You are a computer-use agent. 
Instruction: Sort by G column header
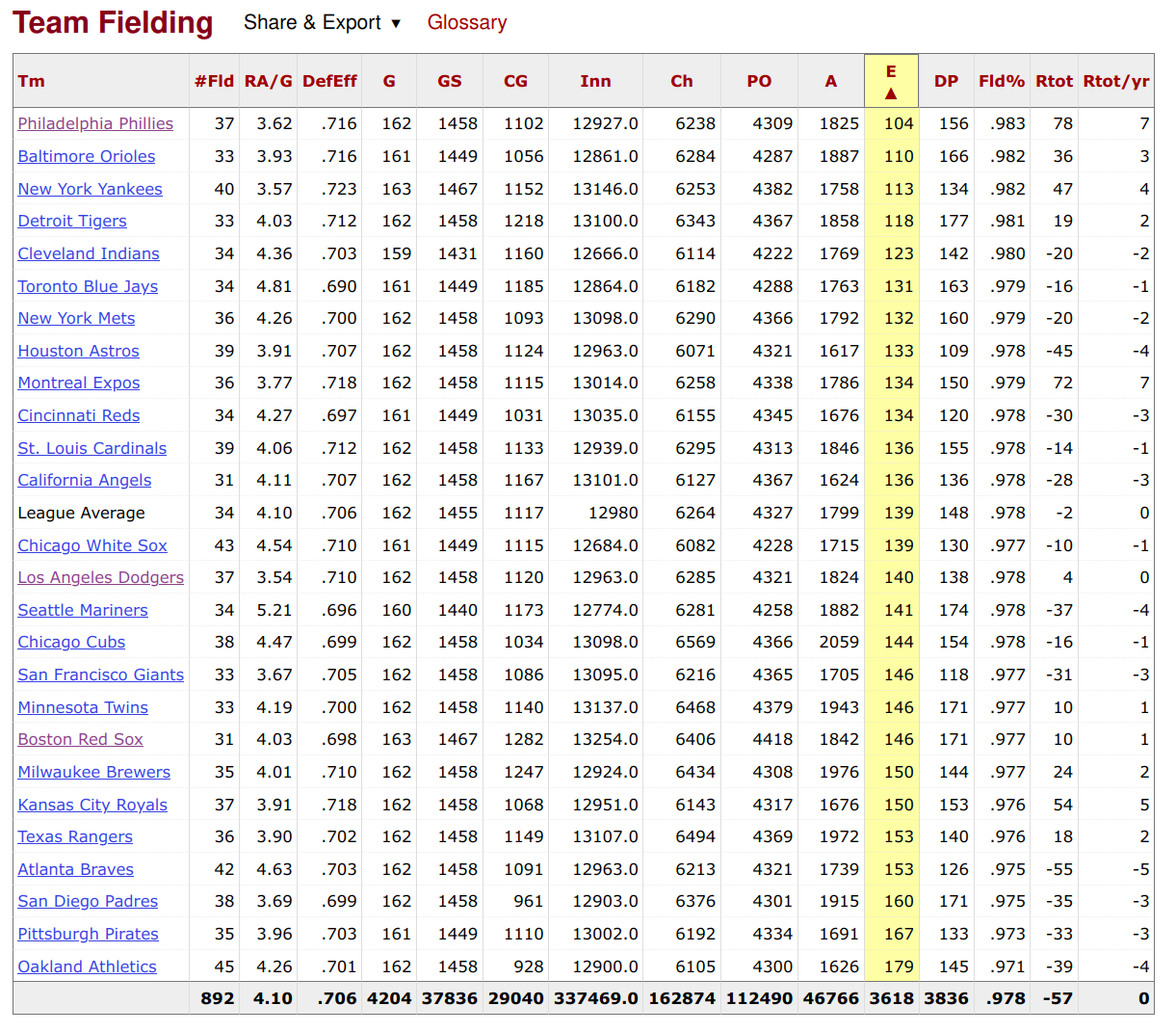coord(389,81)
